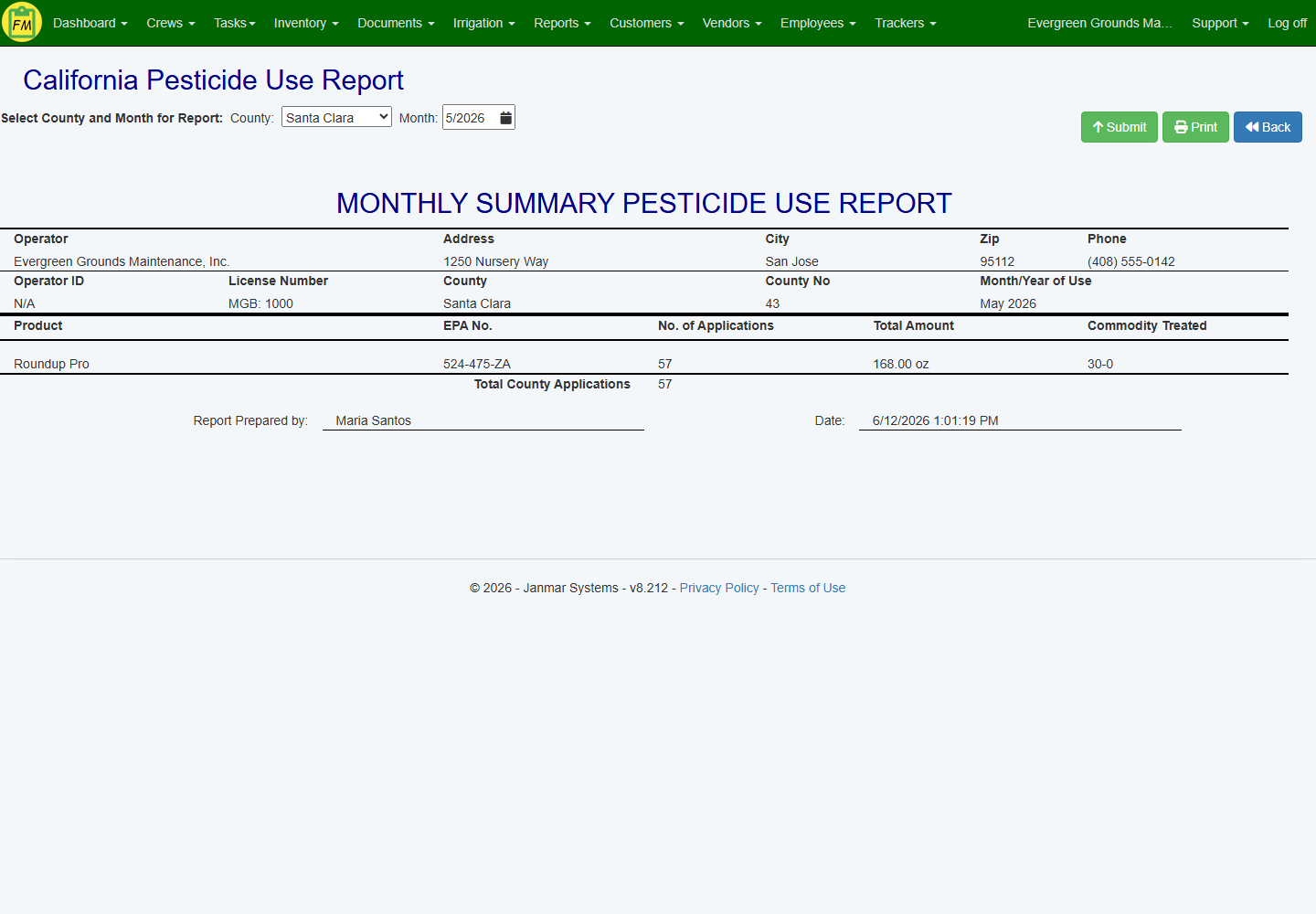Click the phone number (408) 555-0142
Image resolution: width=1316 pixels, height=914 pixels.
(x=1131, y=261)
